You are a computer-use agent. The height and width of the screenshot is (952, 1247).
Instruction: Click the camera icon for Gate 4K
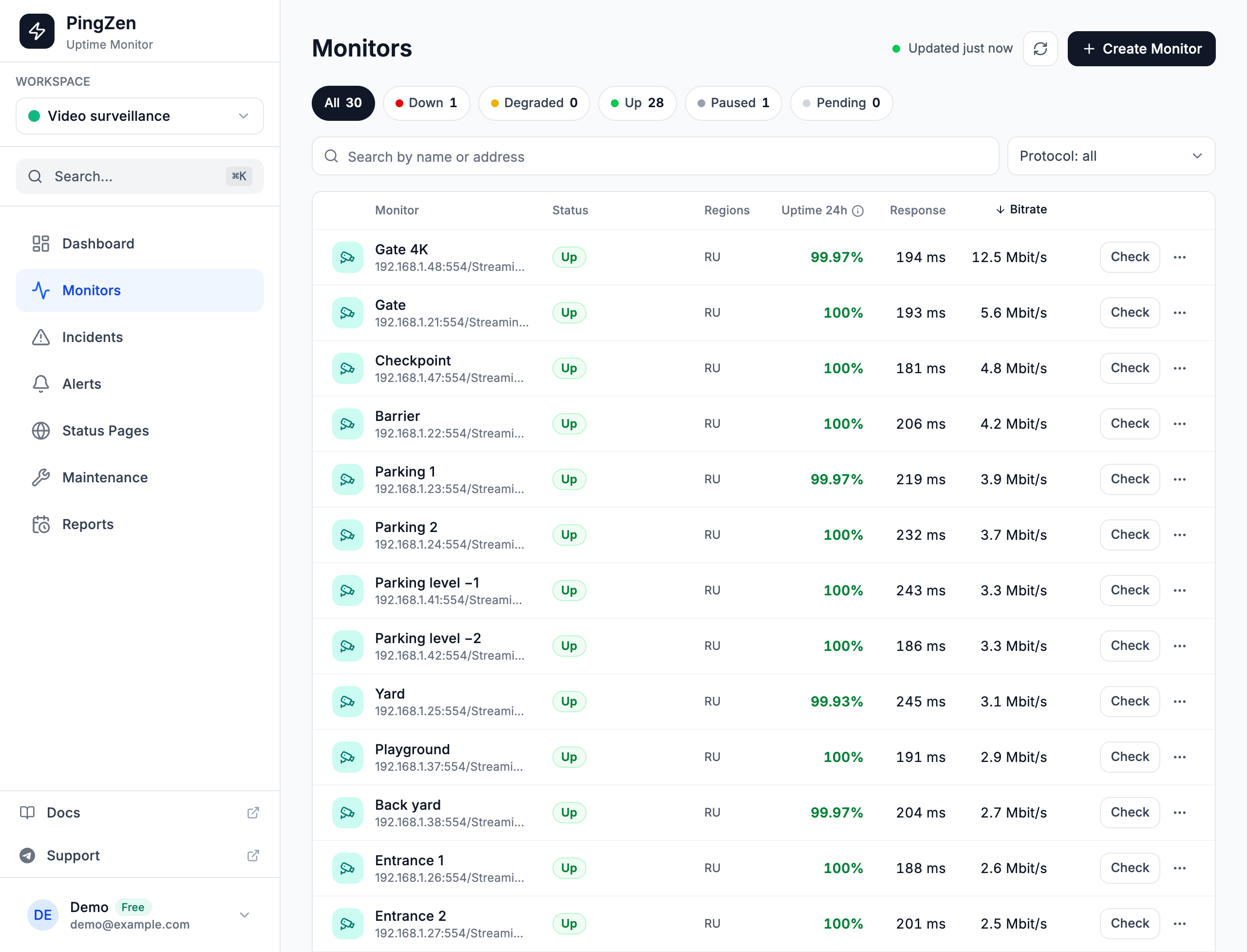(347, 257)
